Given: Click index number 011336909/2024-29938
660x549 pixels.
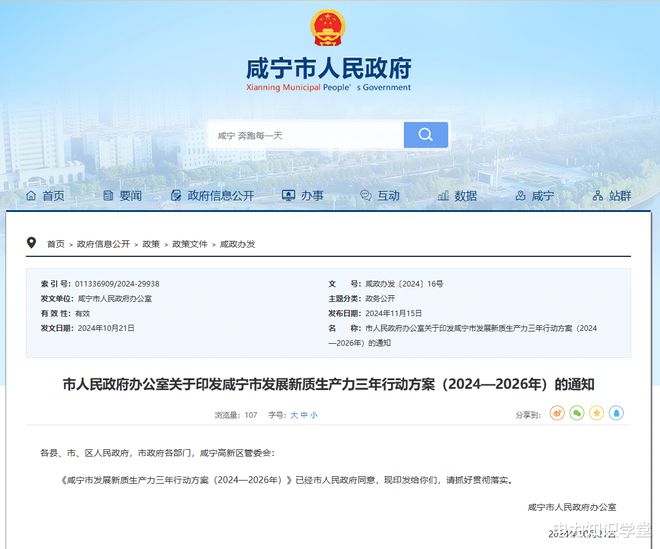Looking at the screenshot, I should point(117,284).
